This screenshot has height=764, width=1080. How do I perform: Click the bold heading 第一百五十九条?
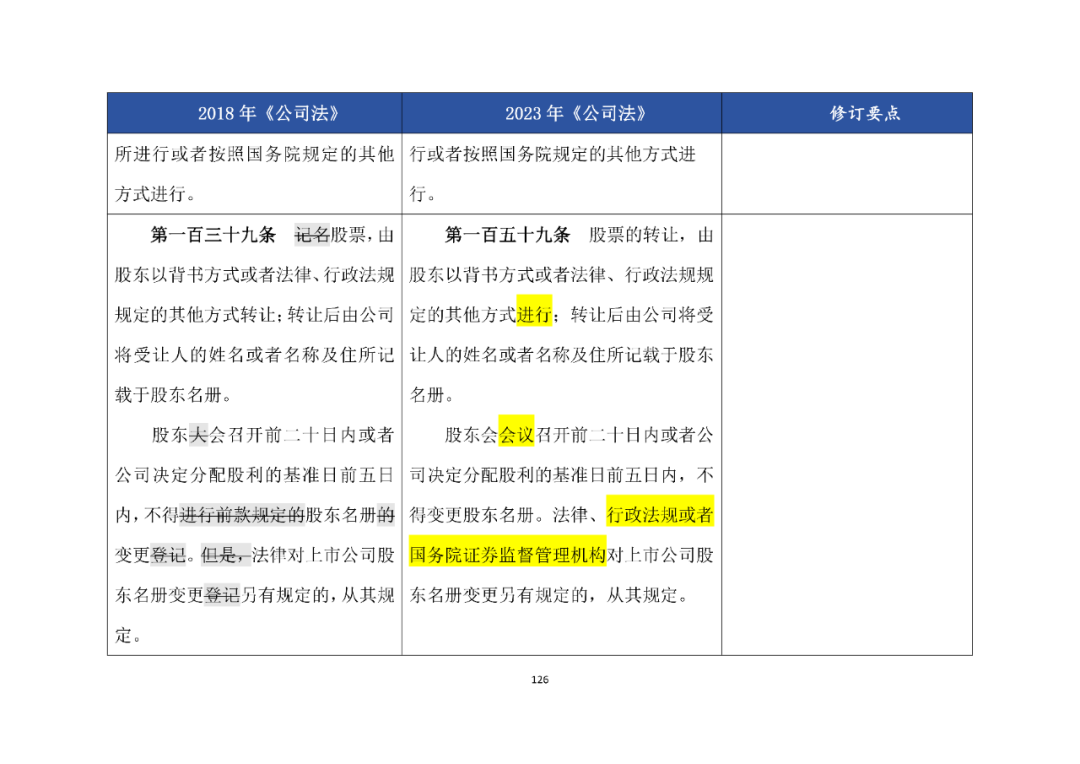coord(508,235)
